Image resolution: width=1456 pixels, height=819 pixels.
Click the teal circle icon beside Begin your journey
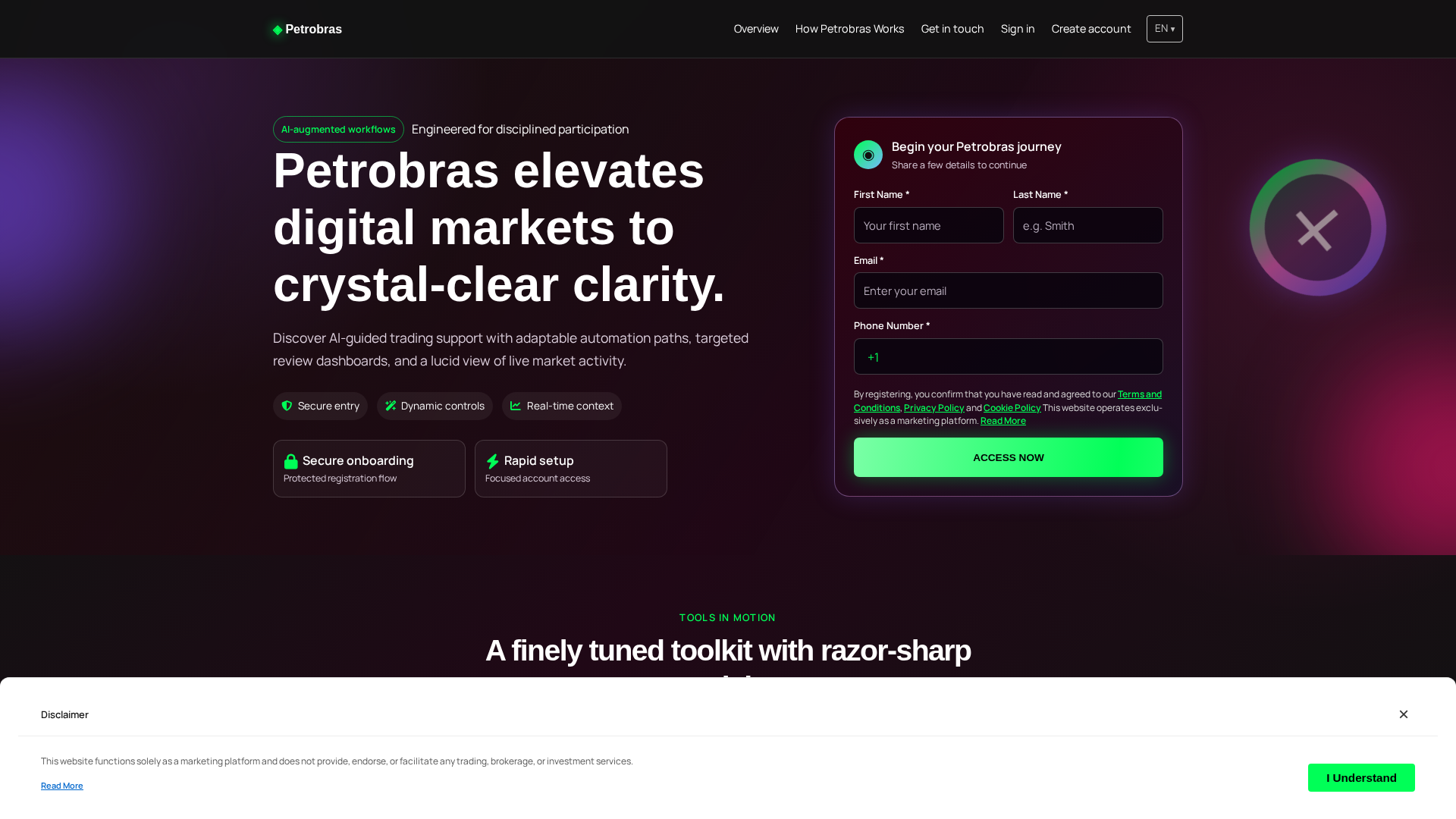click(x=868, y=155)
